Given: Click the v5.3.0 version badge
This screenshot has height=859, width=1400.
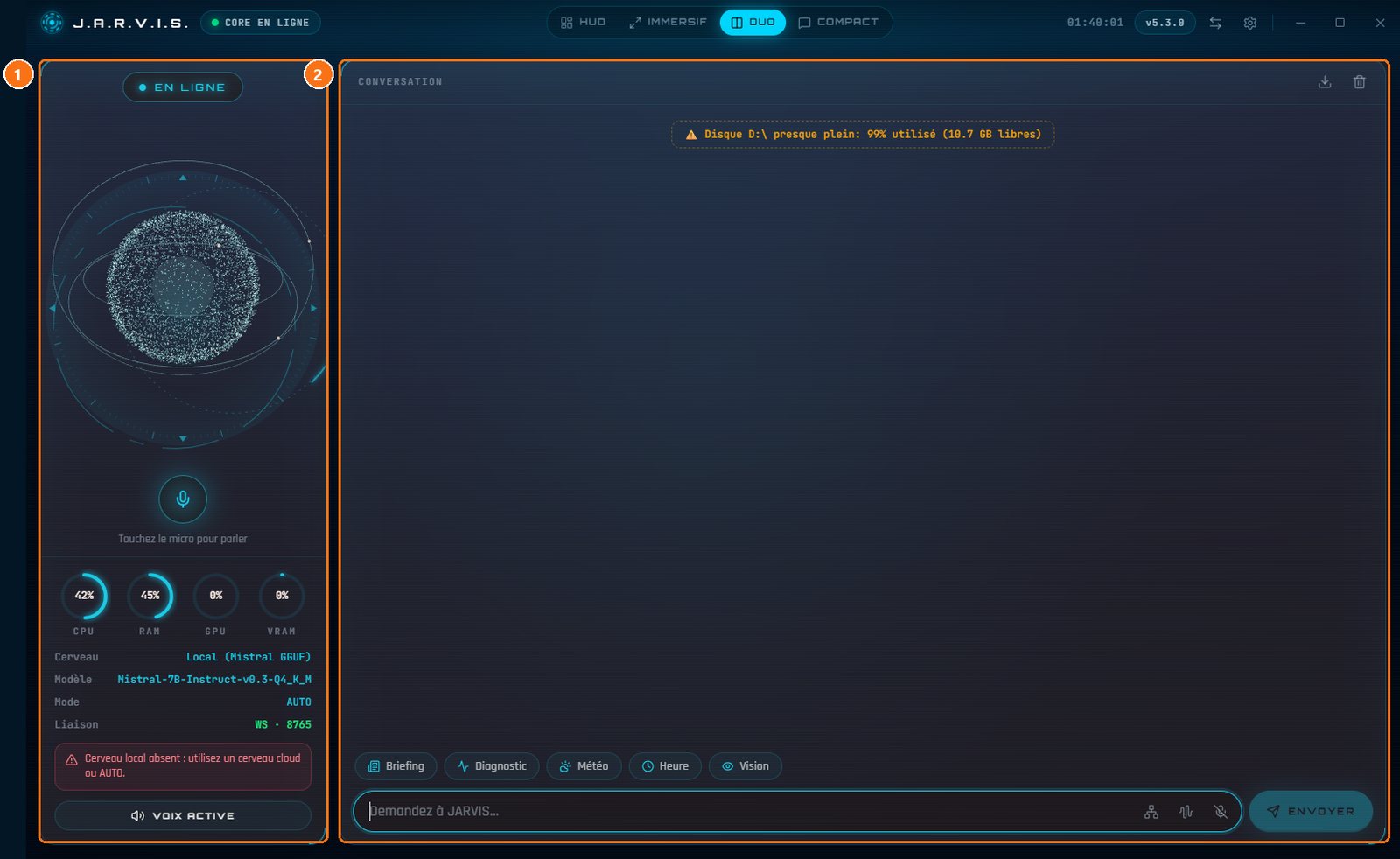Looking at the screenshot, I should (1165, 23).
